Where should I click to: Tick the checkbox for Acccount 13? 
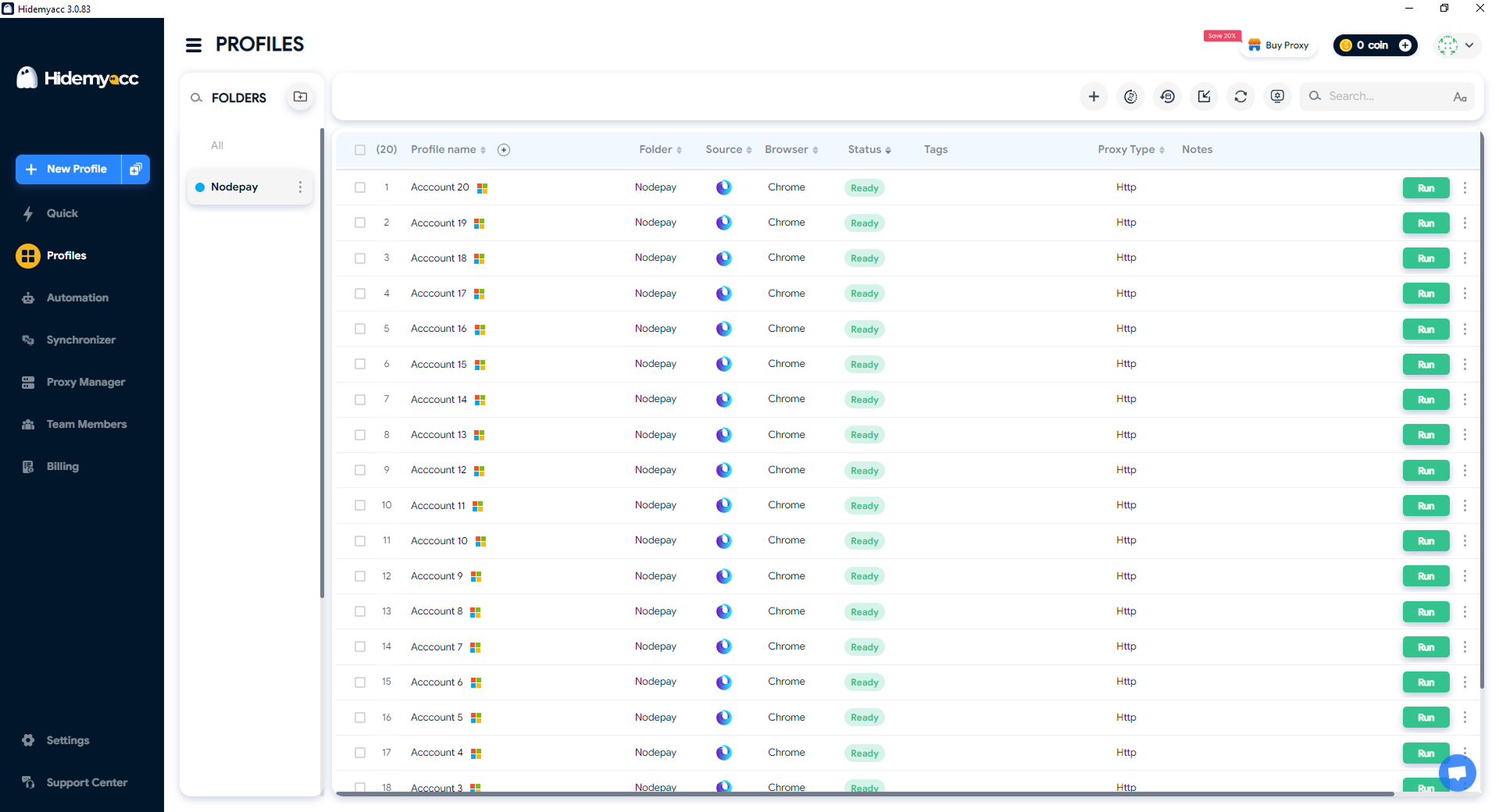[x=360, y=435]
